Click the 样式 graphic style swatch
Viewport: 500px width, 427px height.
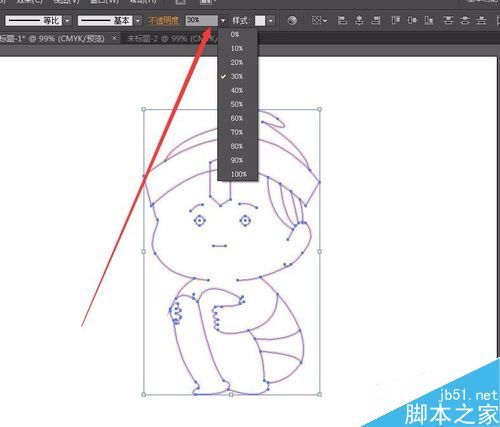point(260,21)
